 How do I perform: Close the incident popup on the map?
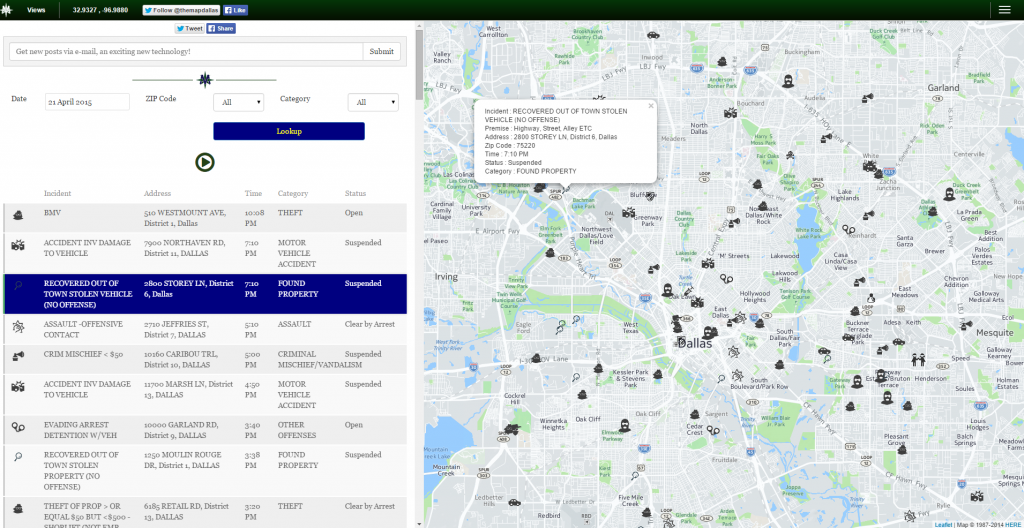650,105
